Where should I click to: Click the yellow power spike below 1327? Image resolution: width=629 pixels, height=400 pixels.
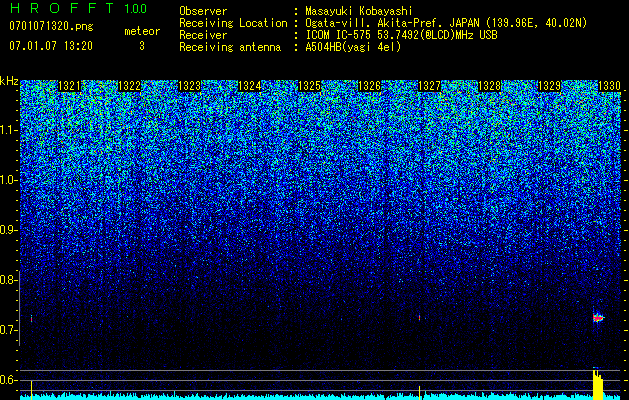(x=420, y=393)
